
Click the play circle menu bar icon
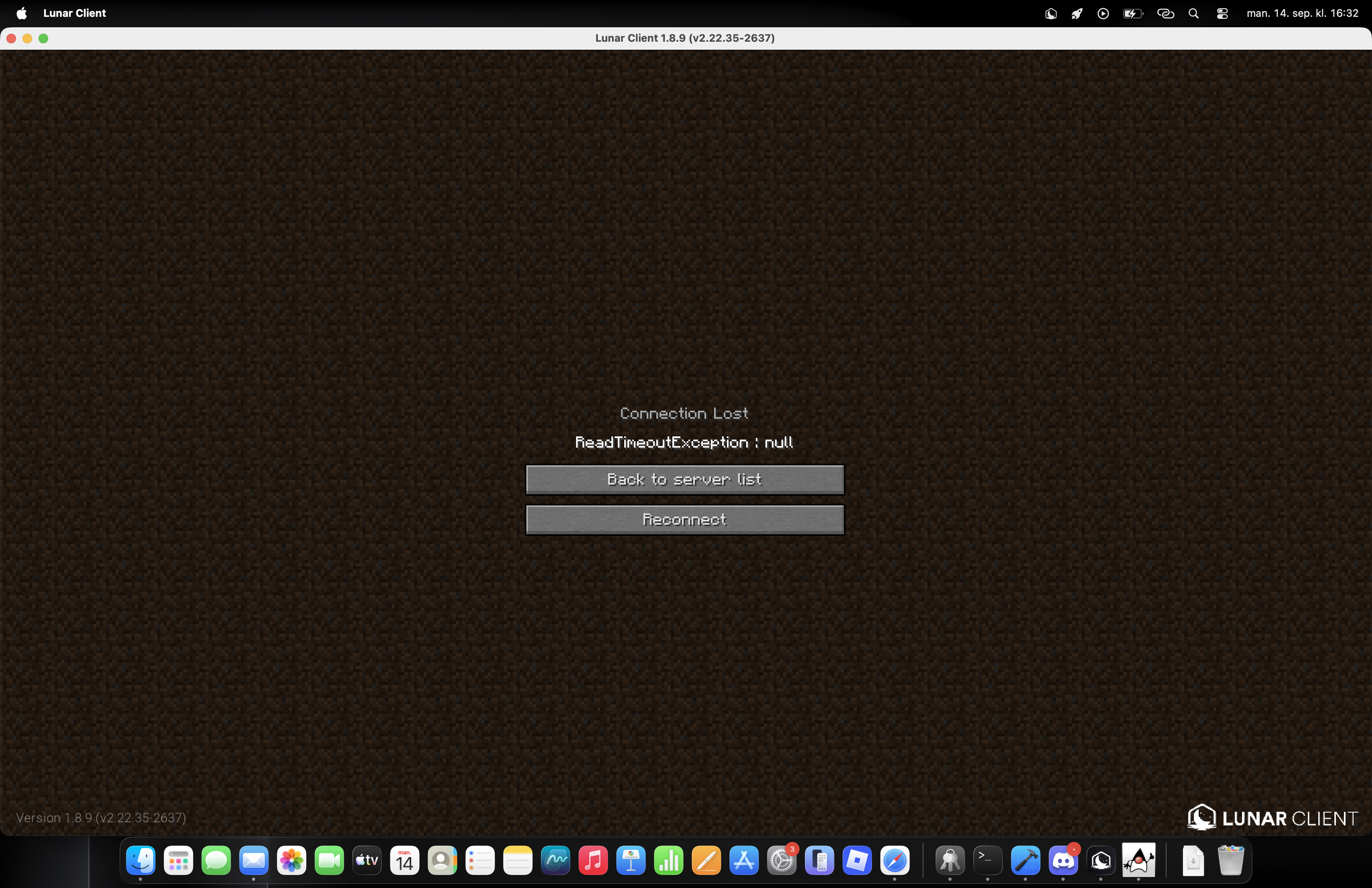tap(1103, 13)
